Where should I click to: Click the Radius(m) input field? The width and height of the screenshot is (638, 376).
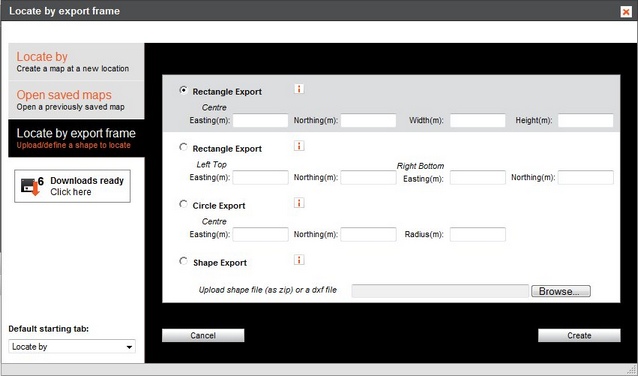pos(478,234)
